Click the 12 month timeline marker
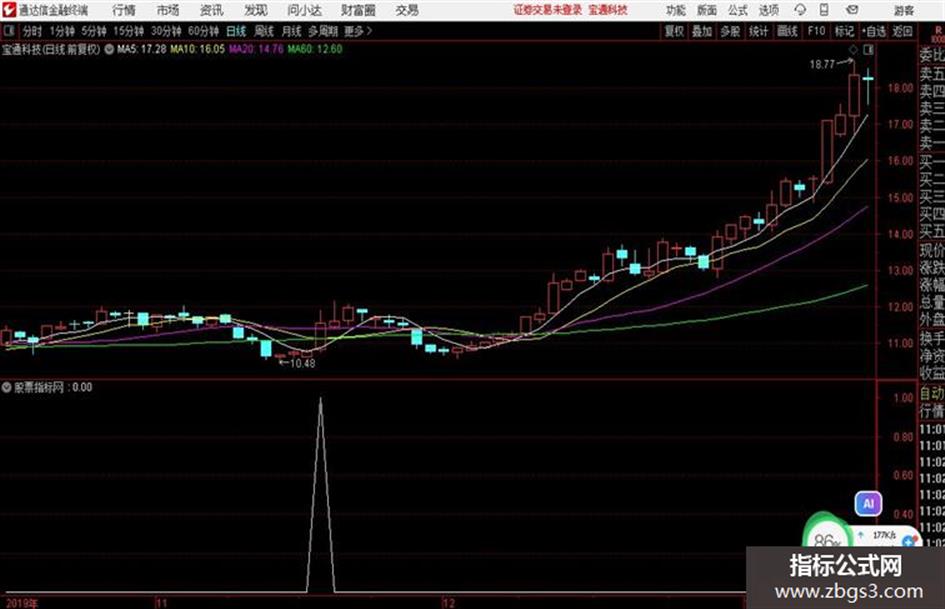This screenshot has width=945, height=609. coord(448,603)
